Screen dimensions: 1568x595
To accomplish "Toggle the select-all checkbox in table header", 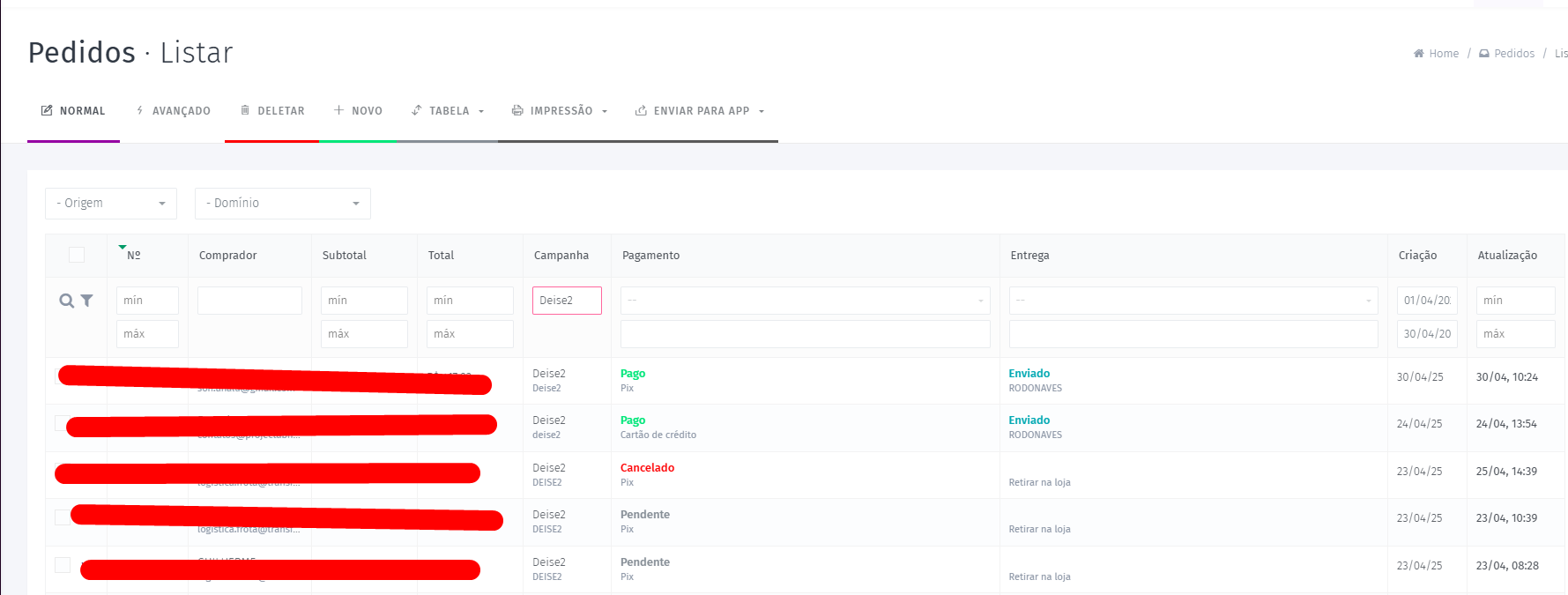I will 77,255.
